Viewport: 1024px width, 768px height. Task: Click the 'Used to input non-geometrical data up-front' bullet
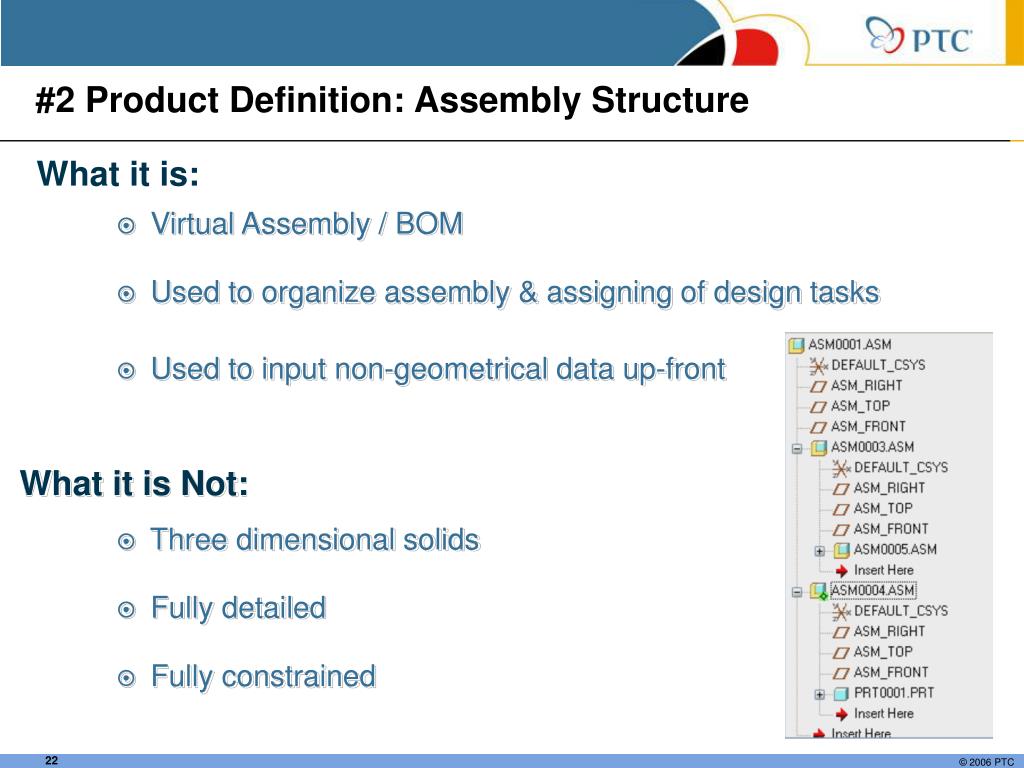point(438,369)
